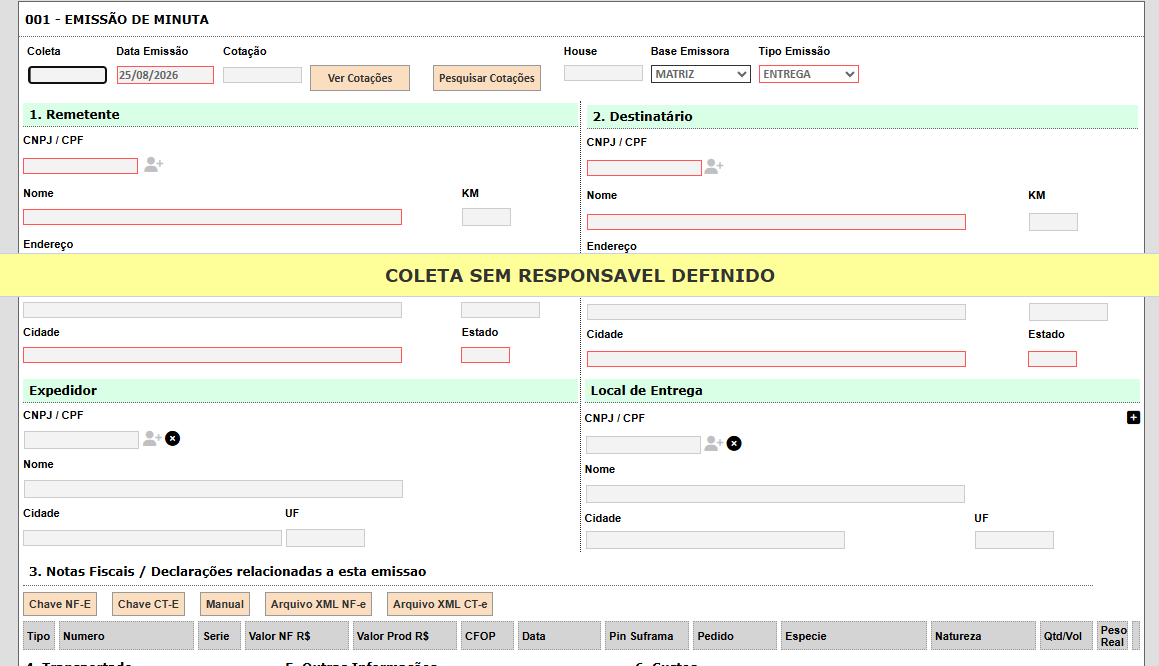Clear Expedidor with the black X icon
1159x666 pixels.
click(x=172, y=439)
